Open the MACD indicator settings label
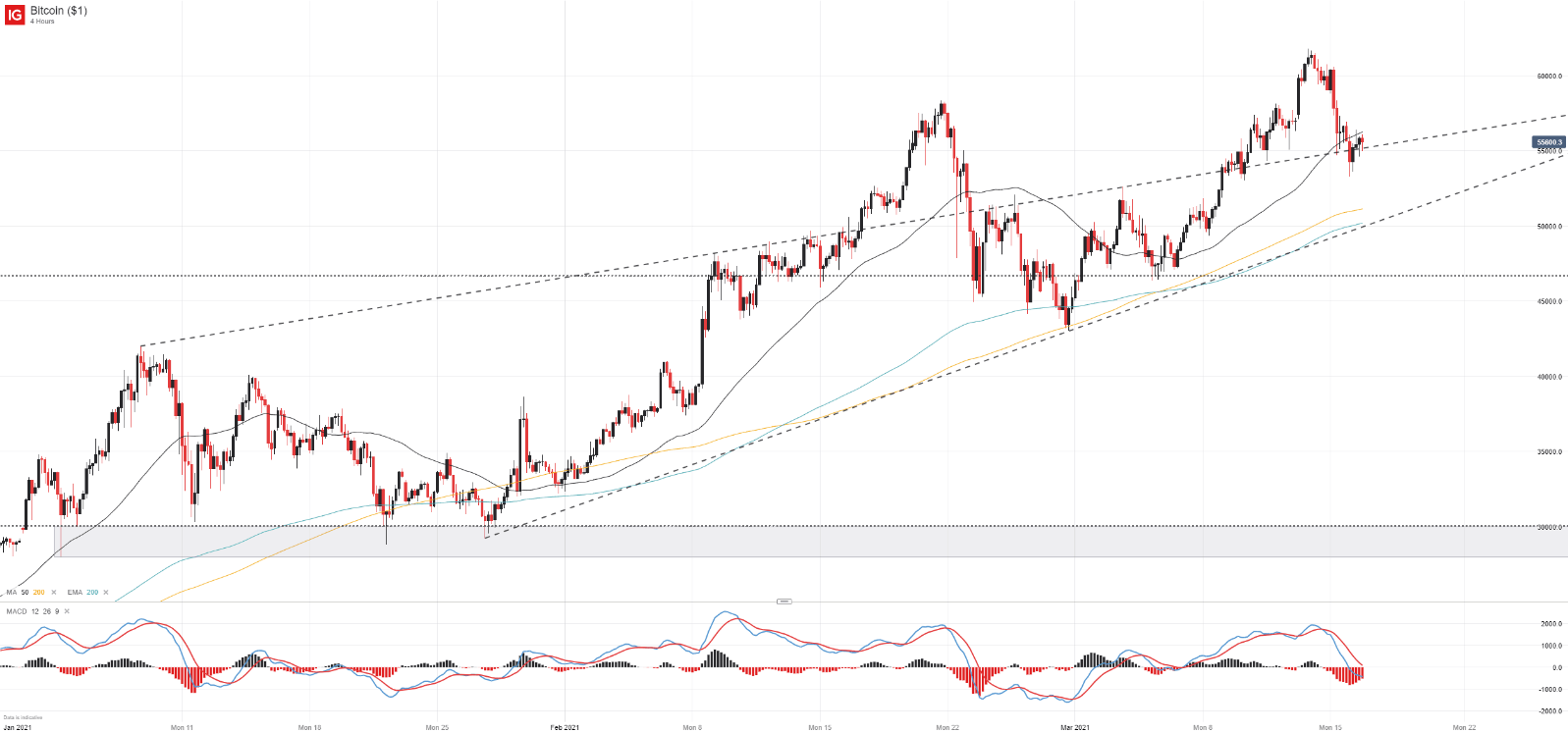The height and width of the screenshot is (733, 1568). pos(17,611)
